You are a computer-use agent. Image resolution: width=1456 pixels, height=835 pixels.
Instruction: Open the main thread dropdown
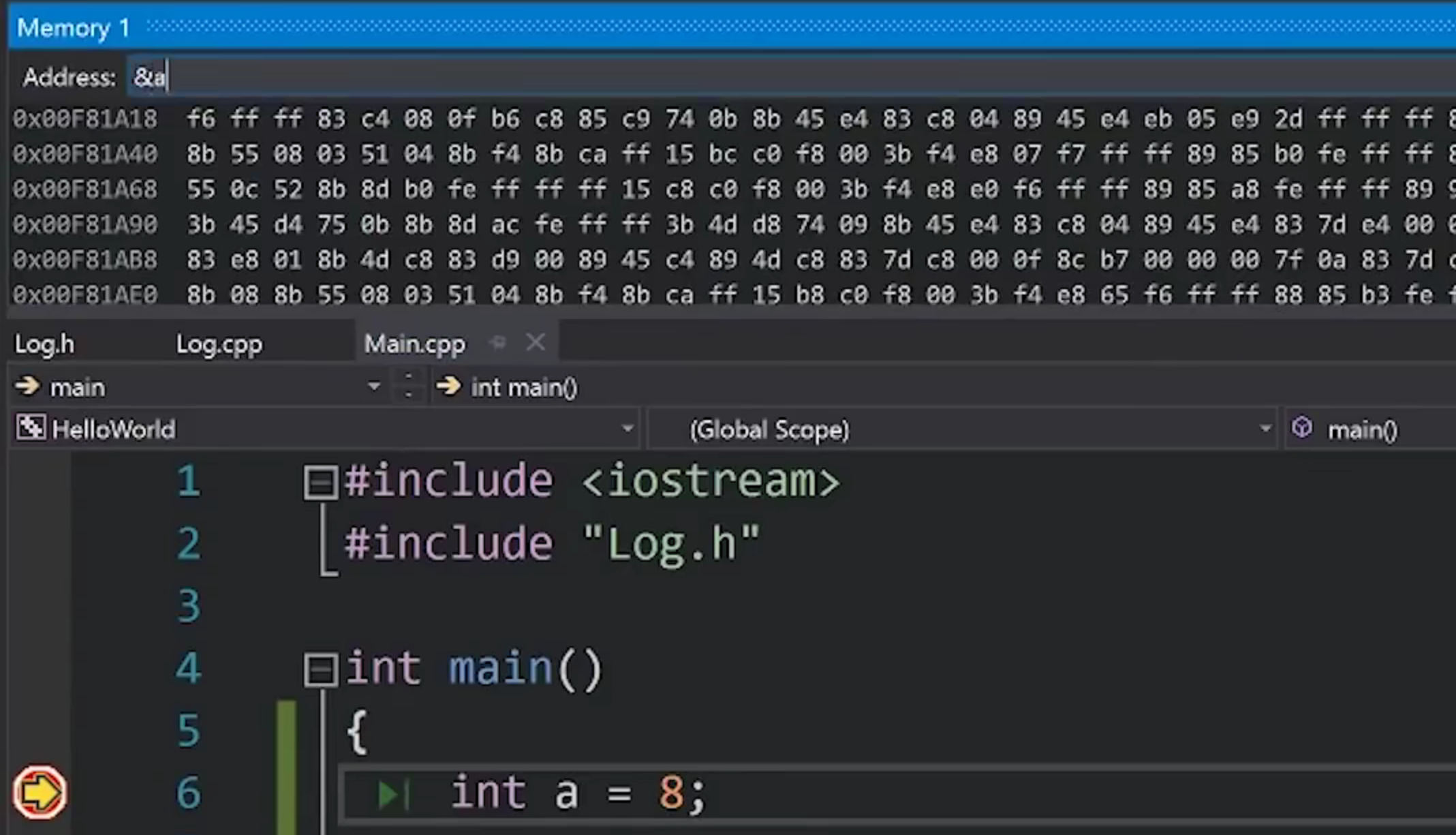click(x=373, y=386)
